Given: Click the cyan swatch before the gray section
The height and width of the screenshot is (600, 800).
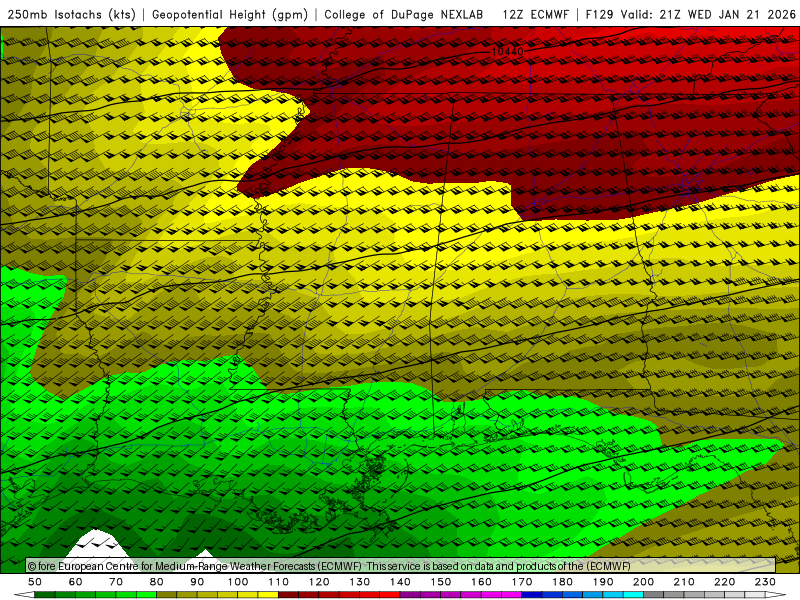Looking at the screenshot, I should click(x=633, y=595).
